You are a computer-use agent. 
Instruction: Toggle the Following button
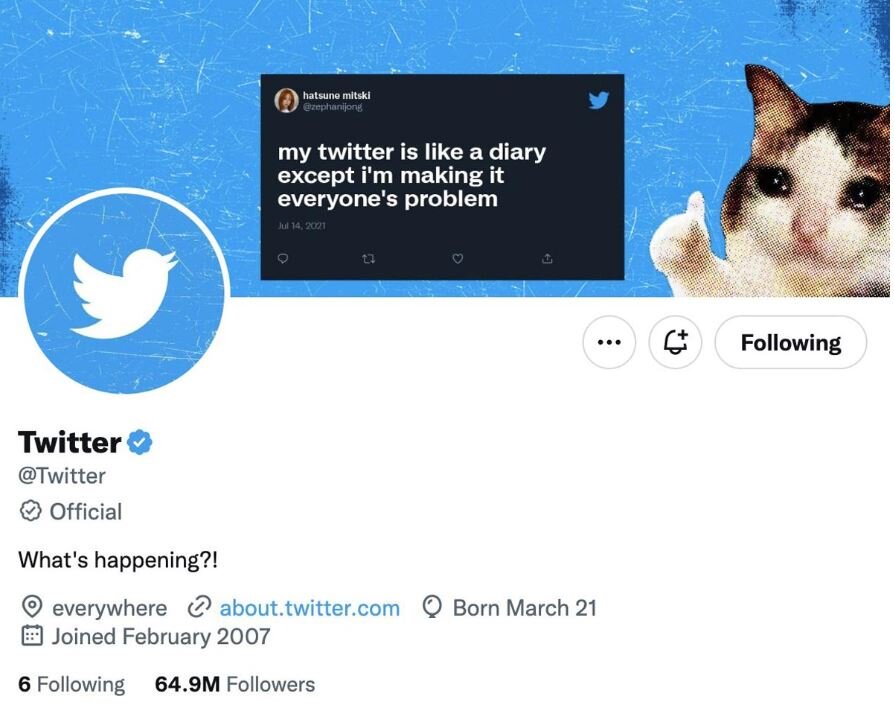point(790,343)
